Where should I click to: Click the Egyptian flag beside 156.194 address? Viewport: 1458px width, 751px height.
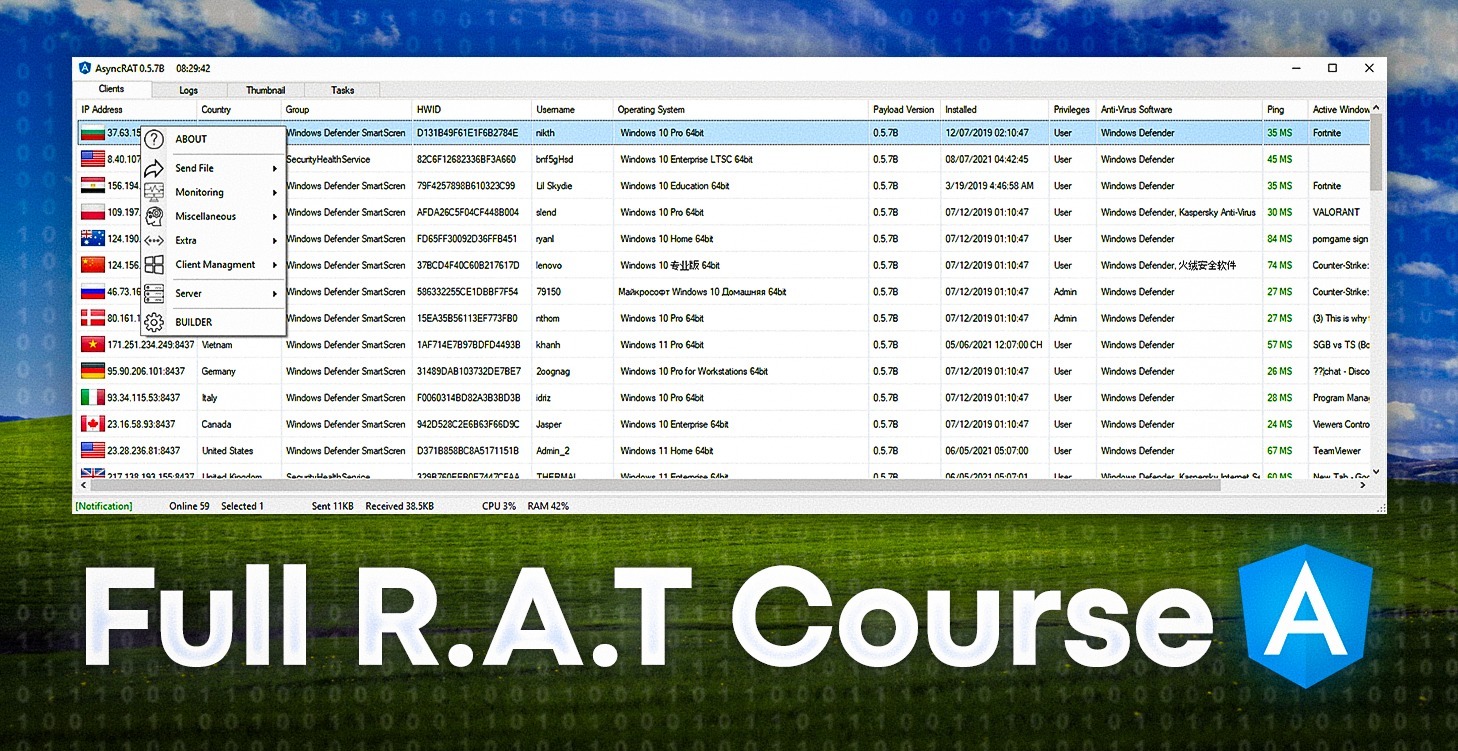93,185
